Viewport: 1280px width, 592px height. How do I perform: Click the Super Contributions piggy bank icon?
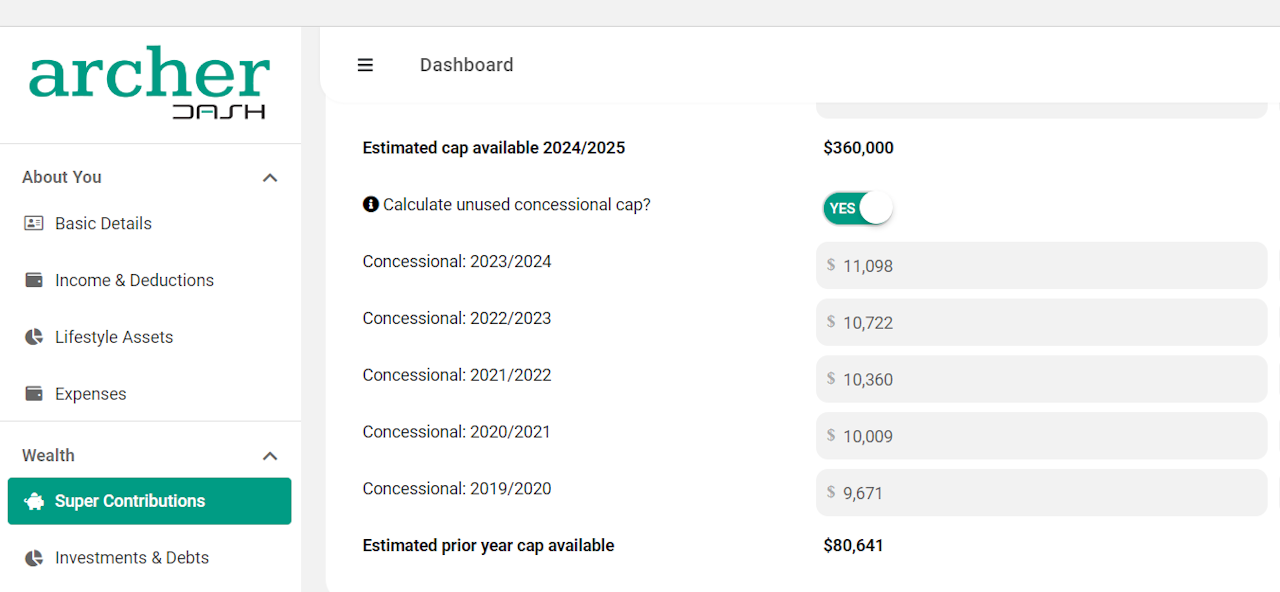[34, 501]
